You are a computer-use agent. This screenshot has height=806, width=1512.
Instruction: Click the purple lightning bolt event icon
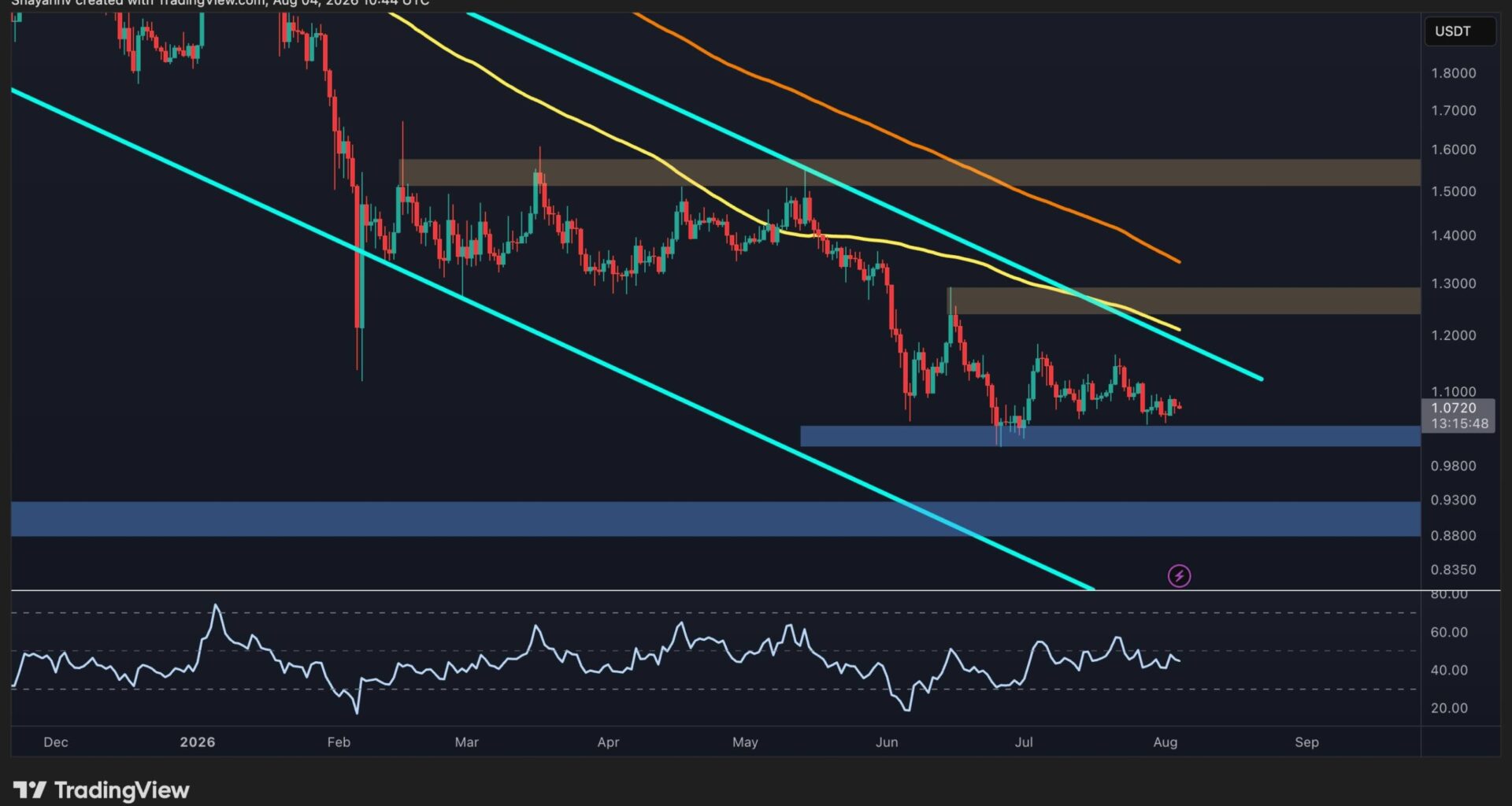click(1179, 576)
